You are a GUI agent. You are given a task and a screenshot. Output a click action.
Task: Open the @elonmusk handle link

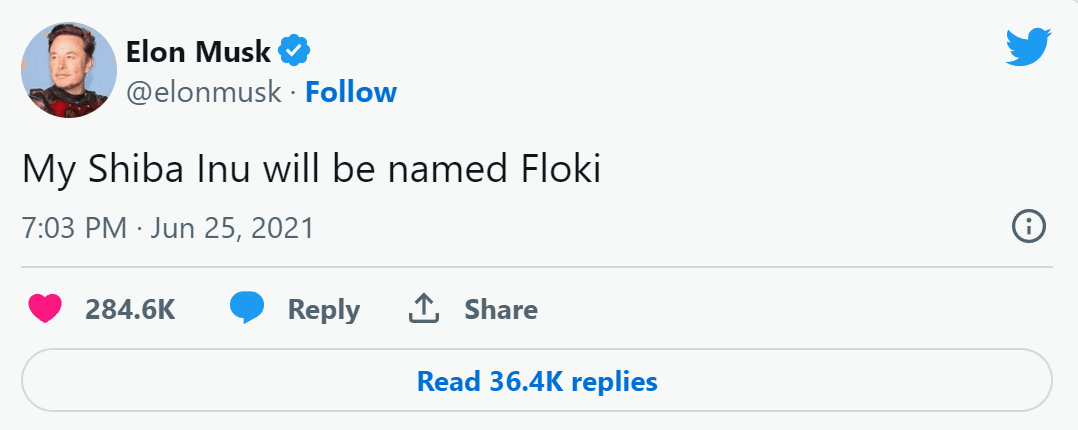[x=205, y=92]
